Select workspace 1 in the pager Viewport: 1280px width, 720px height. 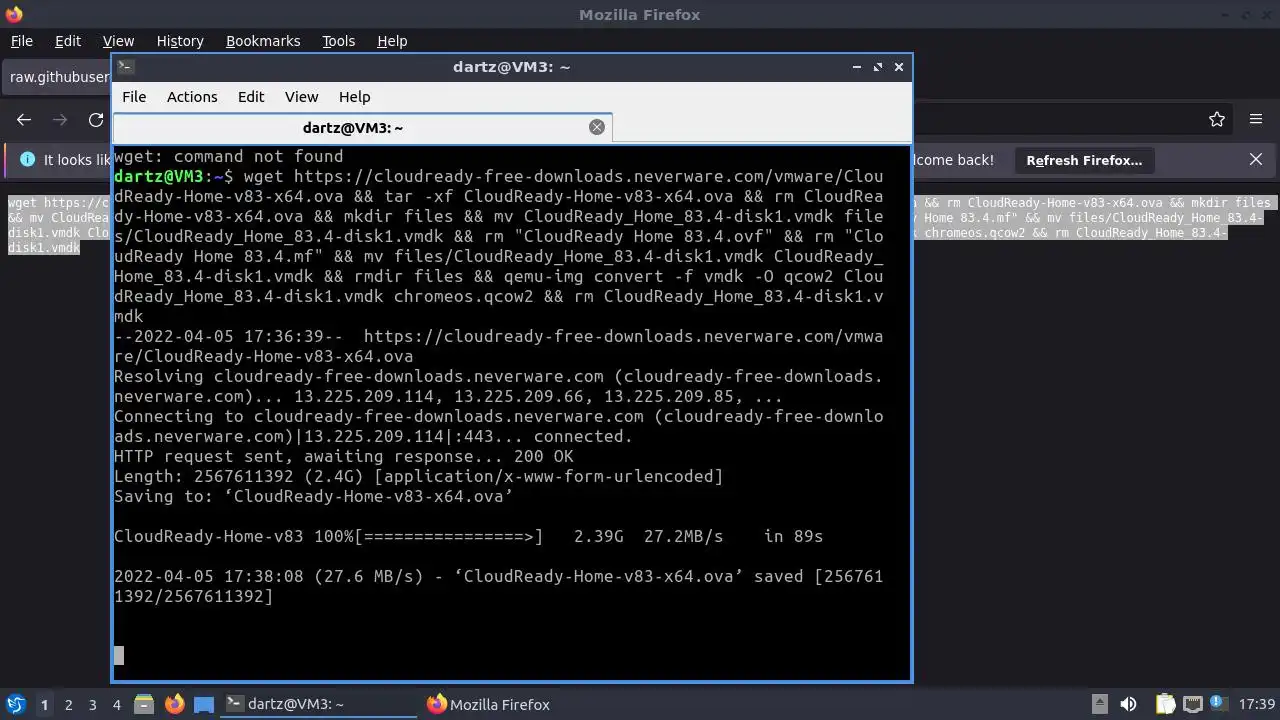pos(44,704)
